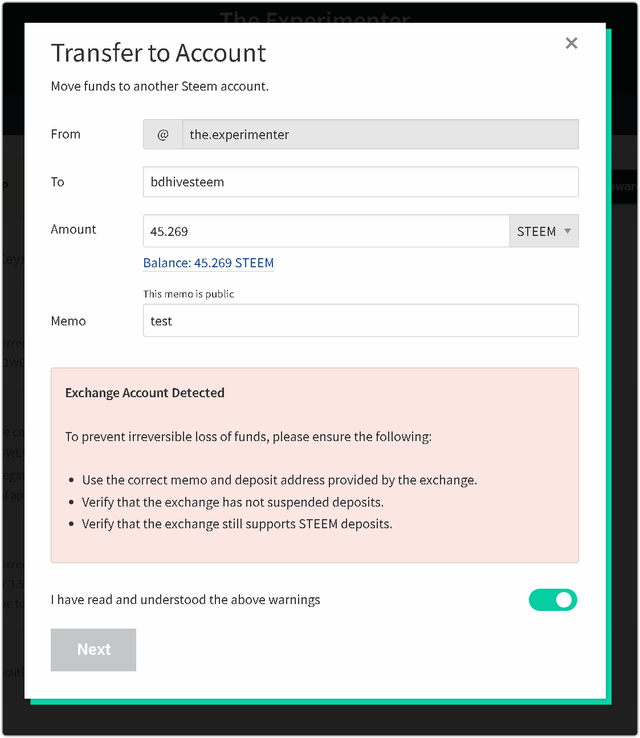Click the Next button

coord(93,650)
